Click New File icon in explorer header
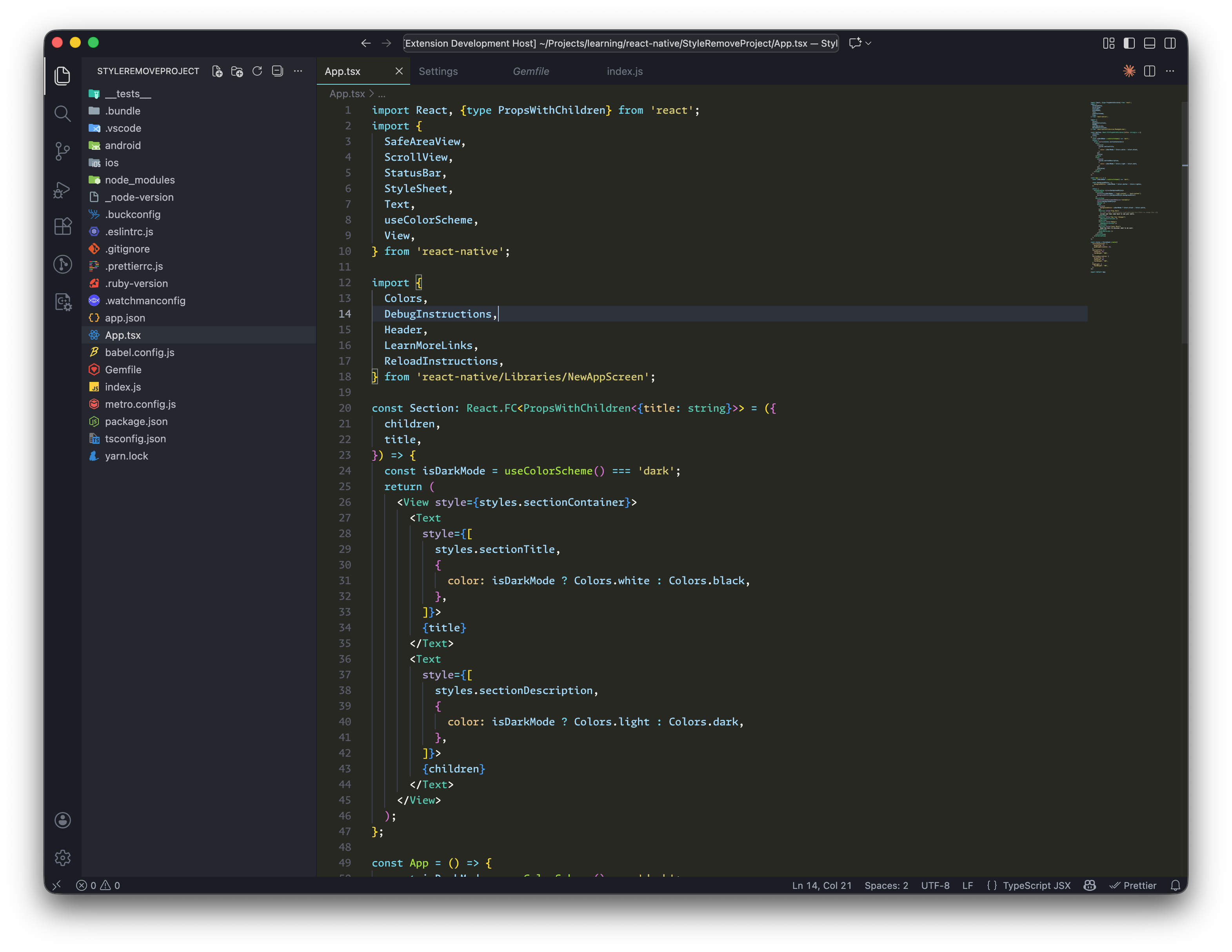1232x952 pixels. (217, 71)
